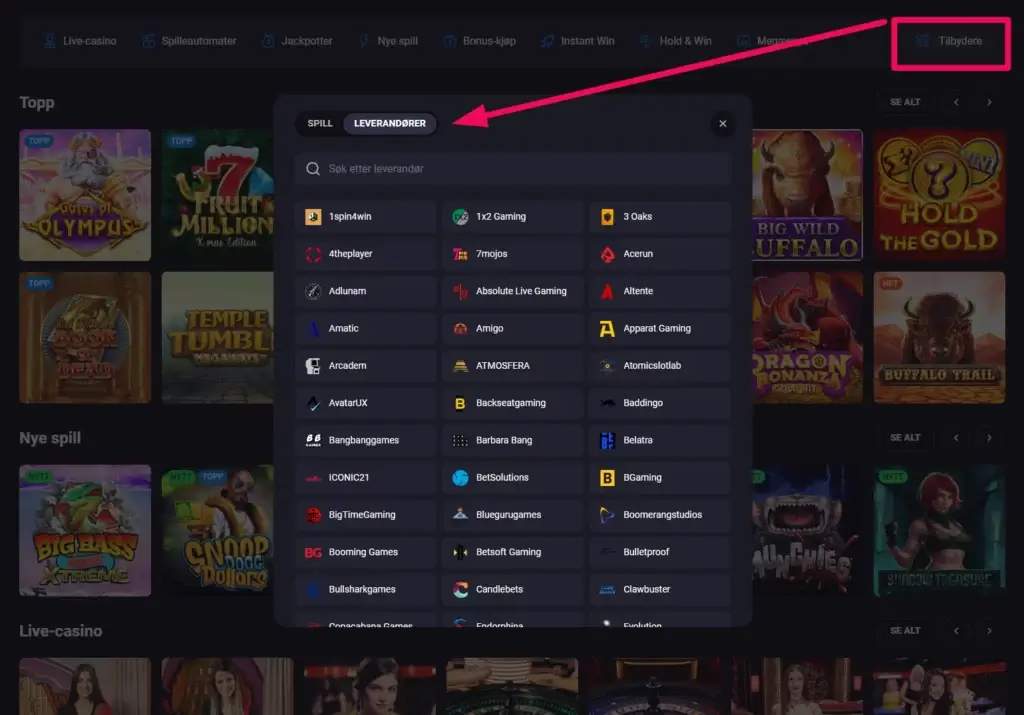Choose the Amigo provider

click(x=513, y=328)
